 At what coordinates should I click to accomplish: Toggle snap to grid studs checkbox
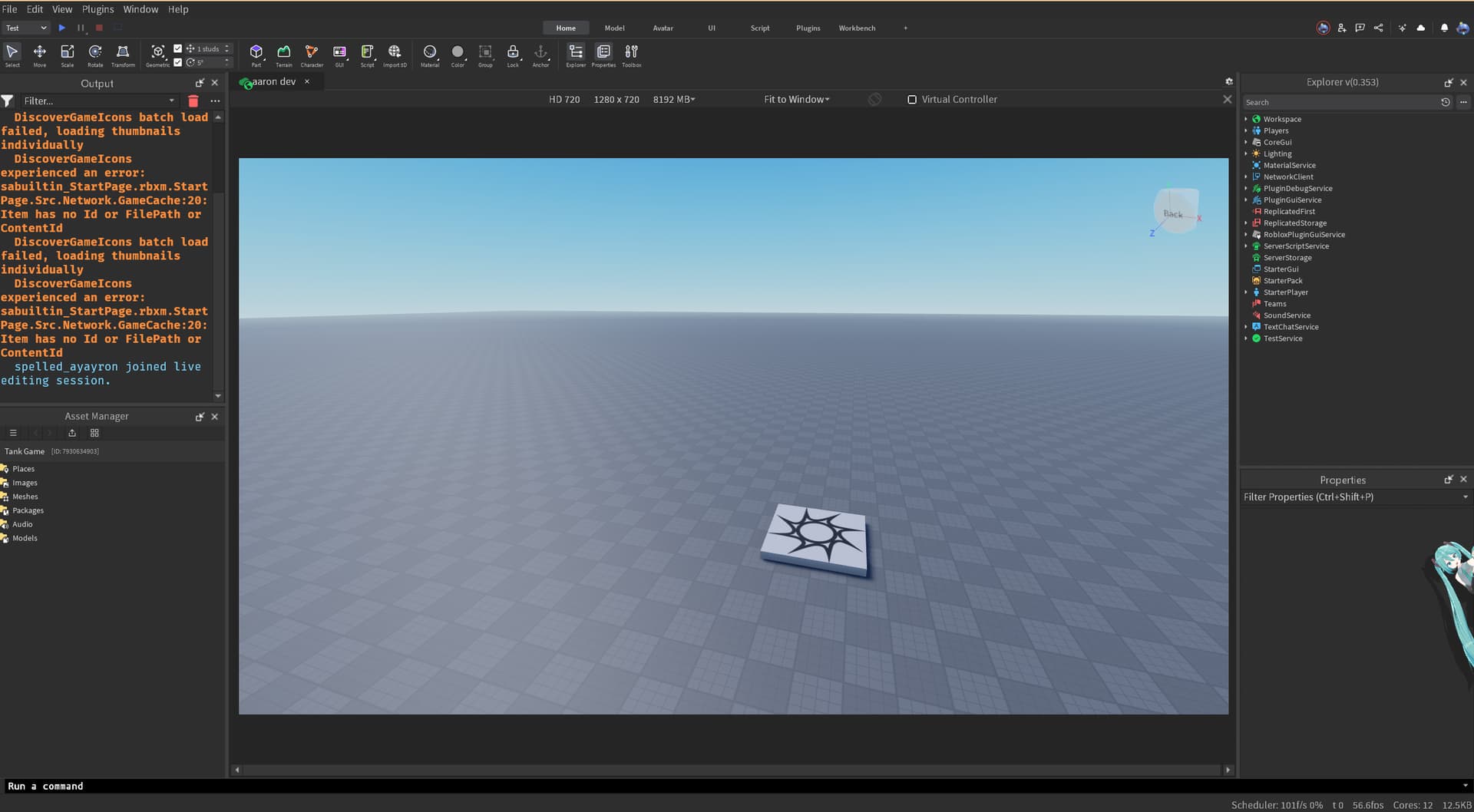178,48
